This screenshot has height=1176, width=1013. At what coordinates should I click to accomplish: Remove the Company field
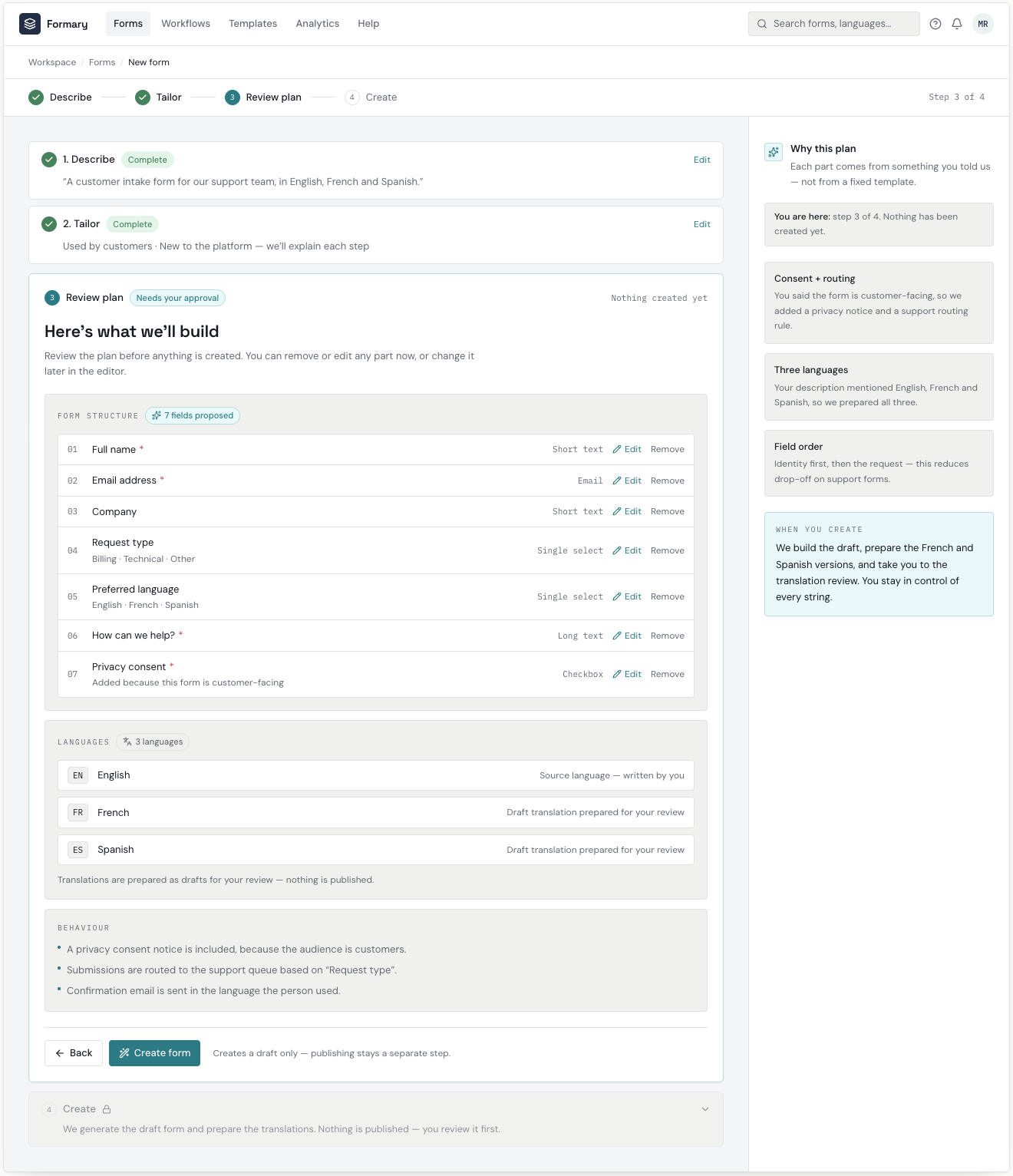[x=668, y=511]
